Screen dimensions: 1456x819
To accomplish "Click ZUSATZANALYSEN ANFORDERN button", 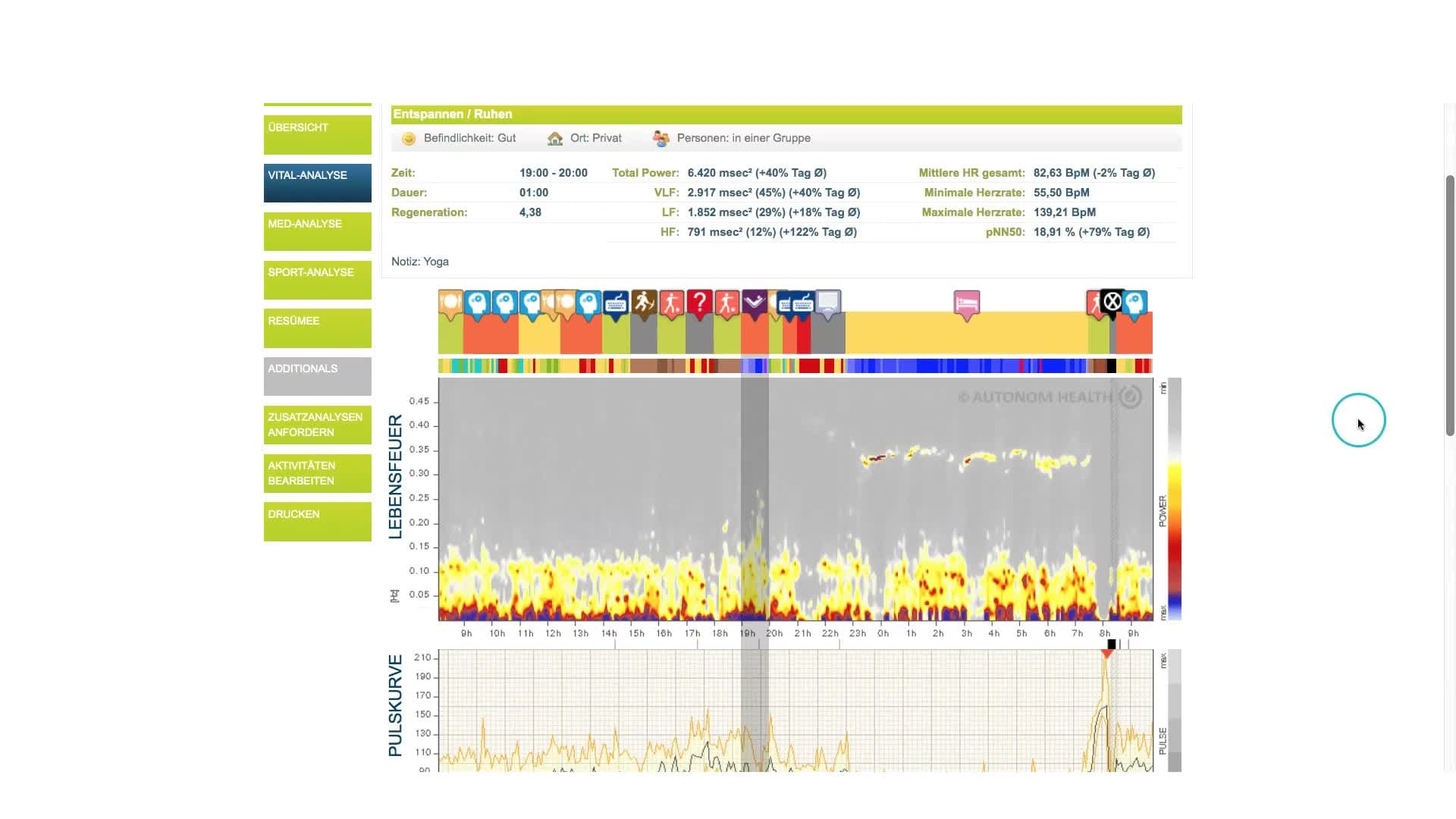I will point(317,425).
